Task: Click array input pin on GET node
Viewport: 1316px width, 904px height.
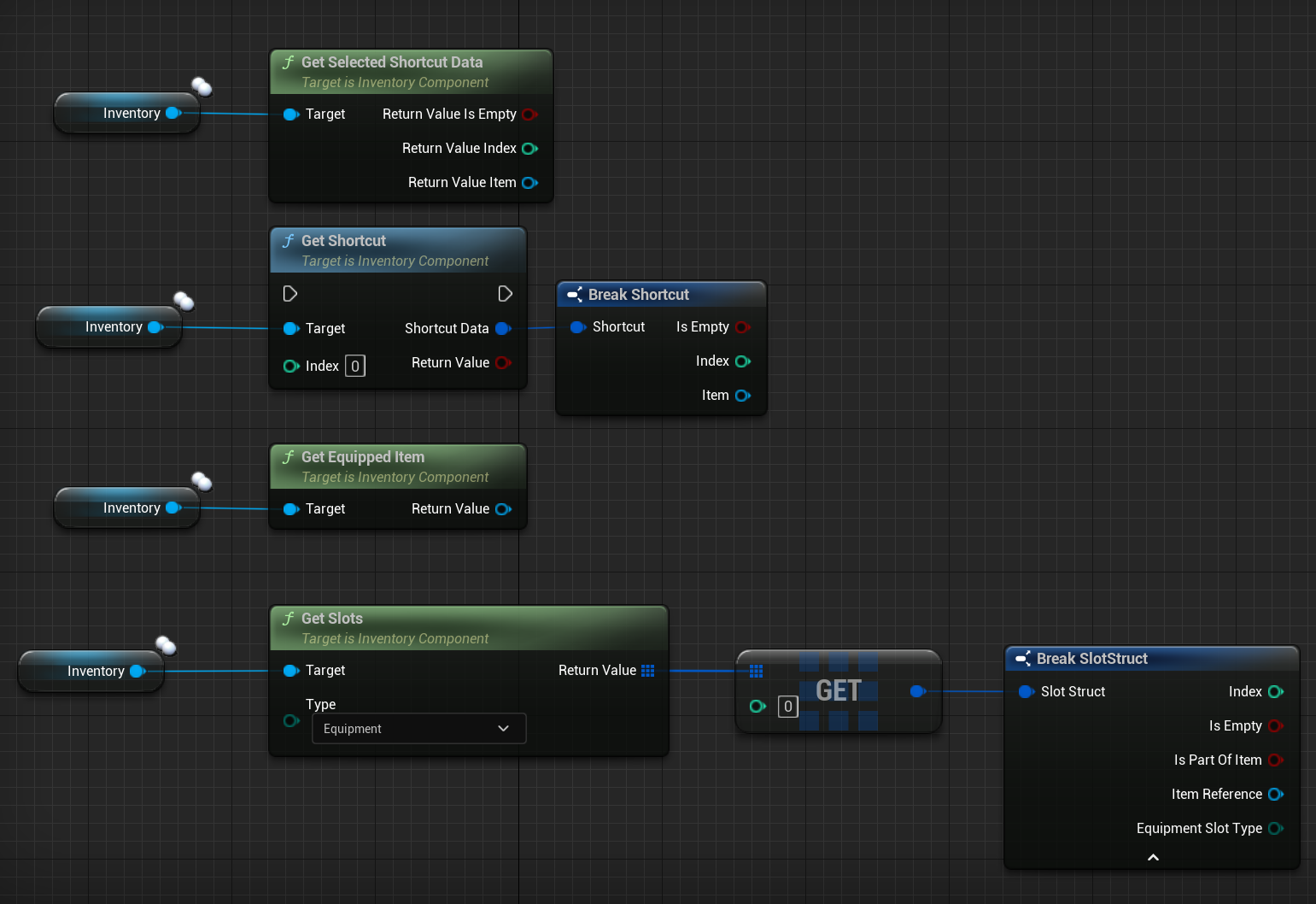Action: coord(756,672)
